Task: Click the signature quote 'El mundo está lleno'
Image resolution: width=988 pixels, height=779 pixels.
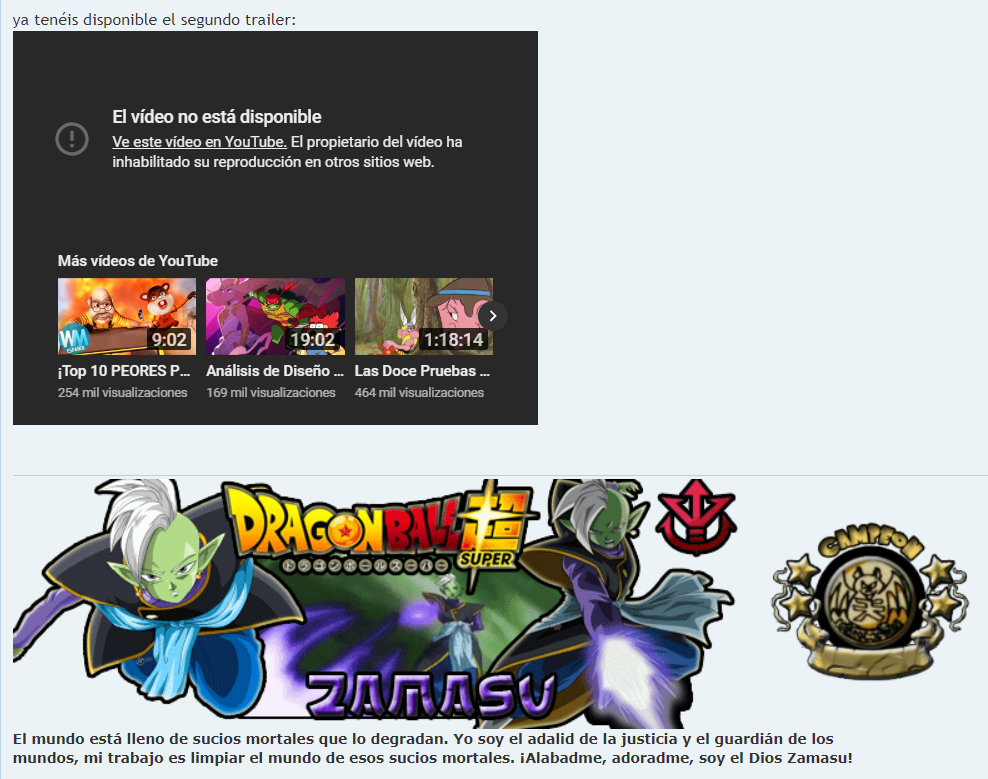Action: pos(432,748)
